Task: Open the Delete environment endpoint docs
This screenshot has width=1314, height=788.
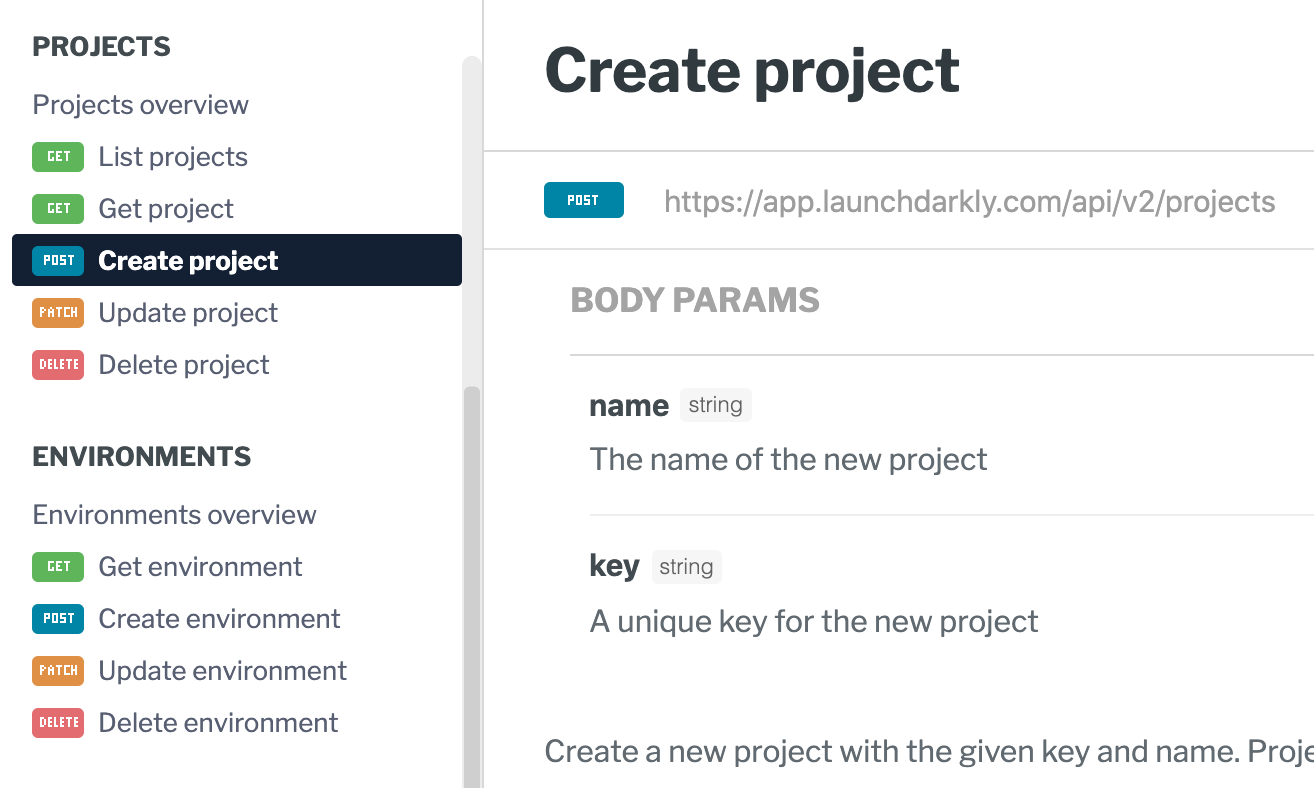Action: (x=218, y=723)
